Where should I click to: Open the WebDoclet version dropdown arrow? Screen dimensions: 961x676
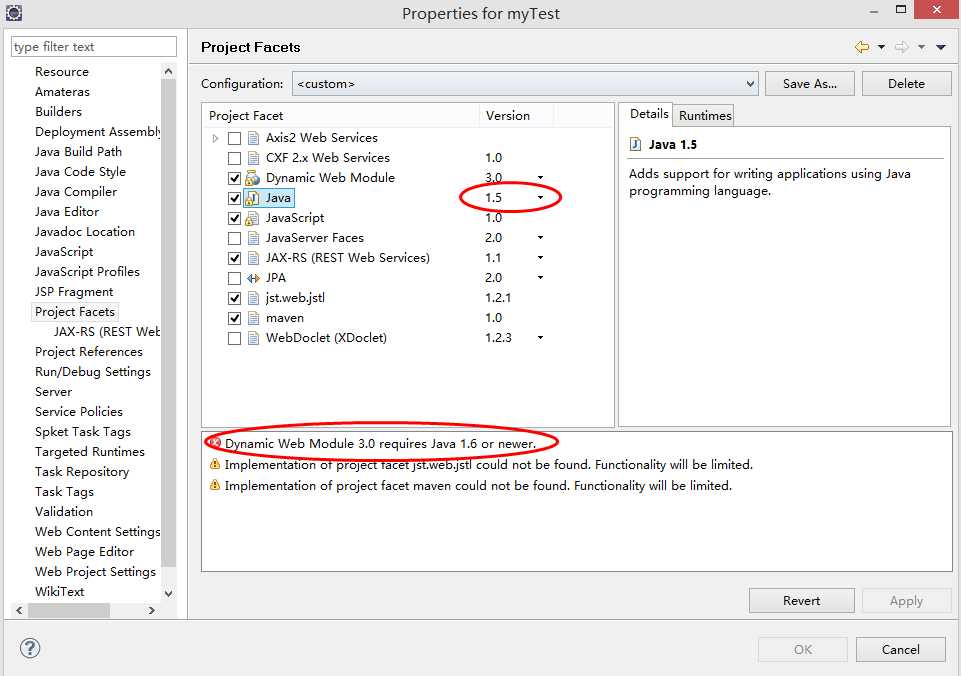coord(540,338)
